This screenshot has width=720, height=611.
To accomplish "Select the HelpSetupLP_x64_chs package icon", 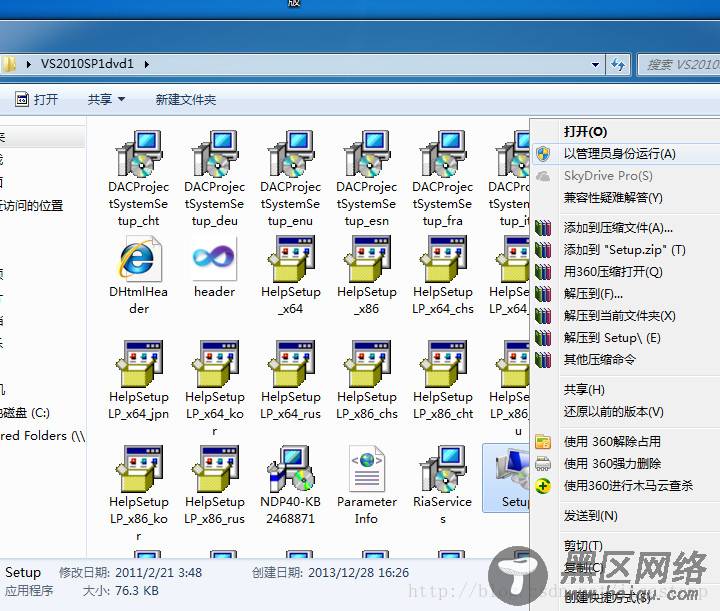I will pos(443,259).
